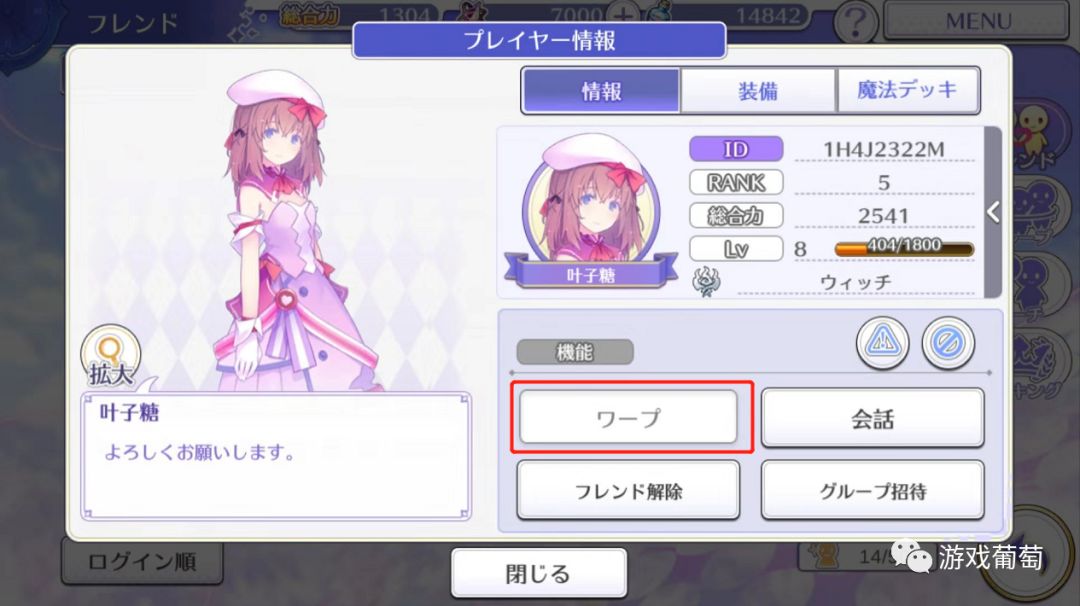This screenshot has height=606, width=1080.
Task: Click the Lv experience progress bar
Action: pyautogui.click(x=904, y=248)
